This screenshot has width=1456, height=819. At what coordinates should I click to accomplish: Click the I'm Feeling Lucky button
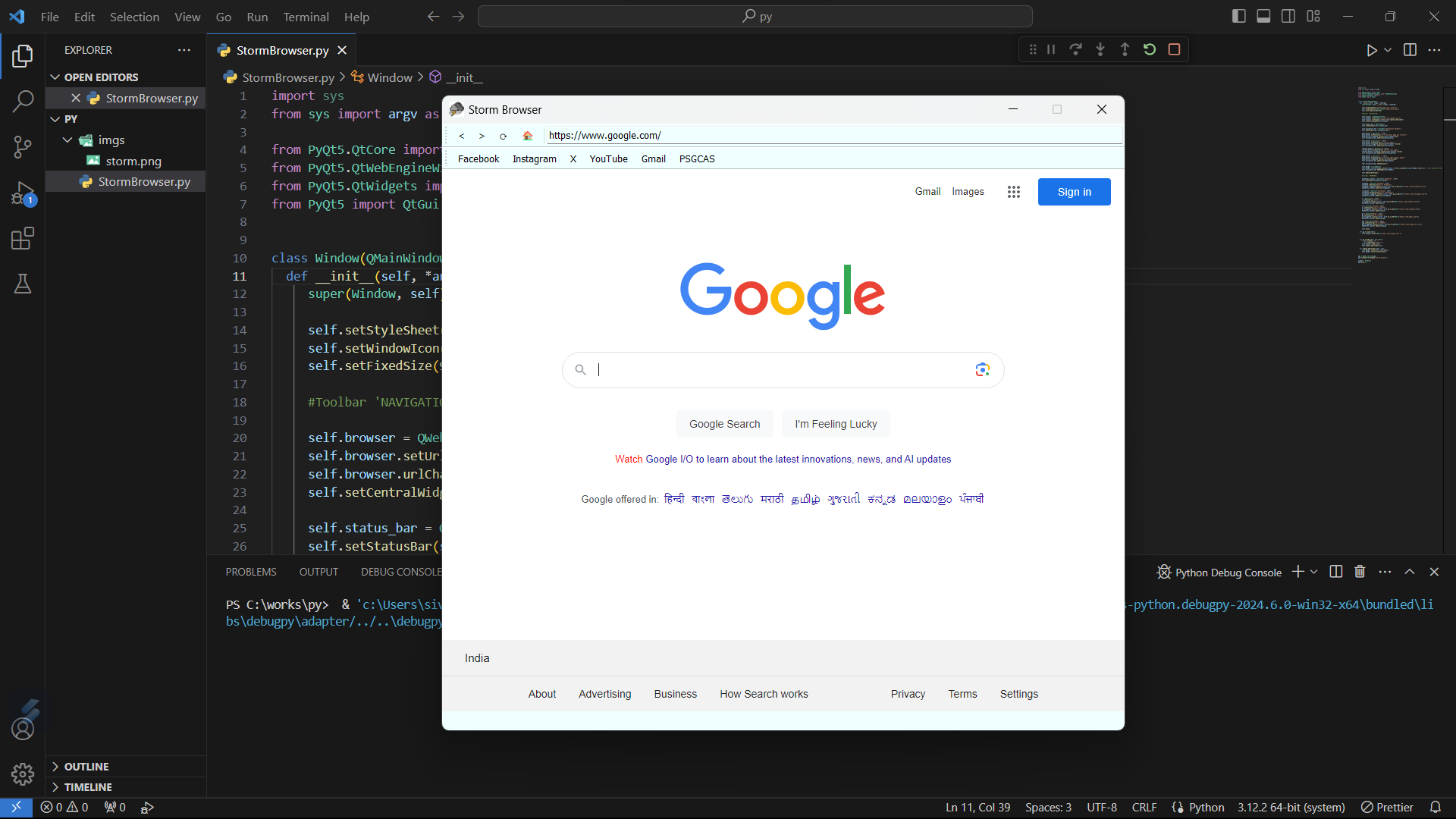coord(835,424)
